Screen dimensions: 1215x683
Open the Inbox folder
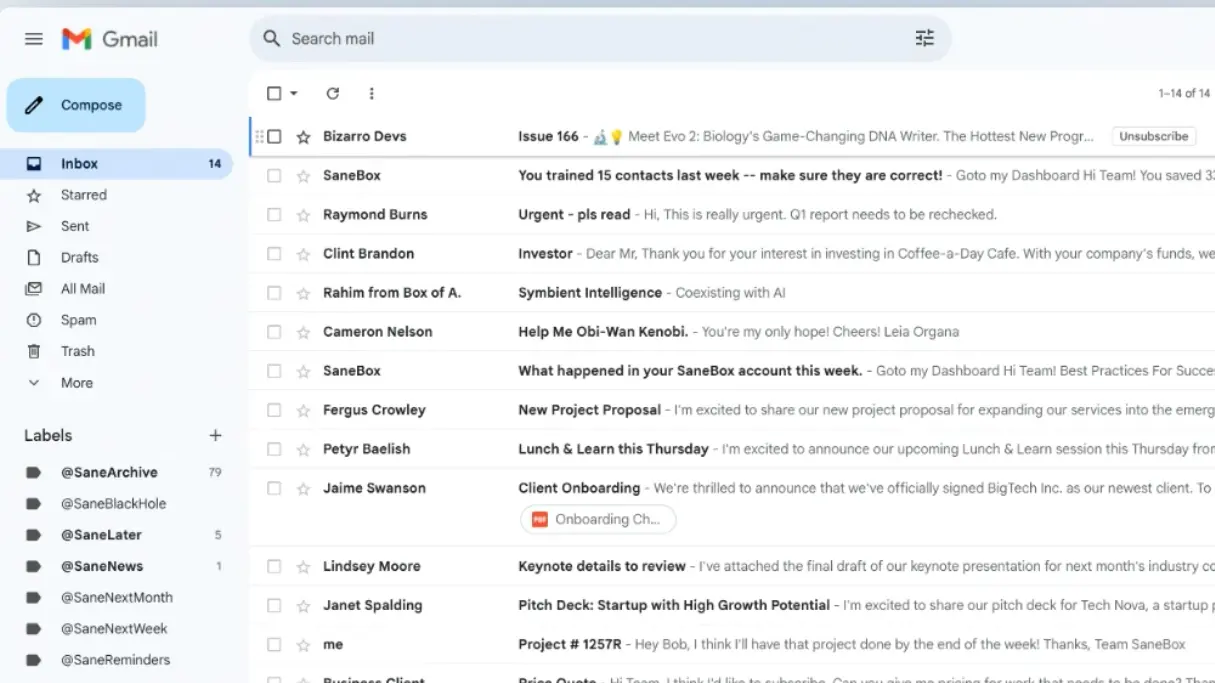point(116,164)
